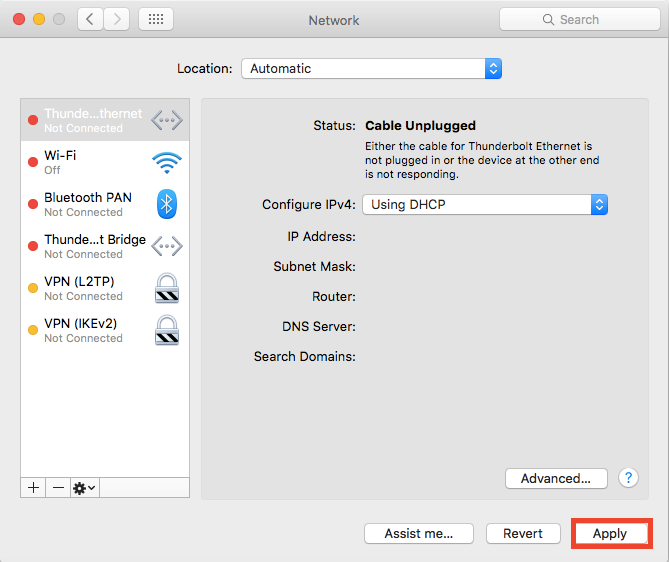Click the VPN (L2TP) padlock icon

(x=166, y=288)
